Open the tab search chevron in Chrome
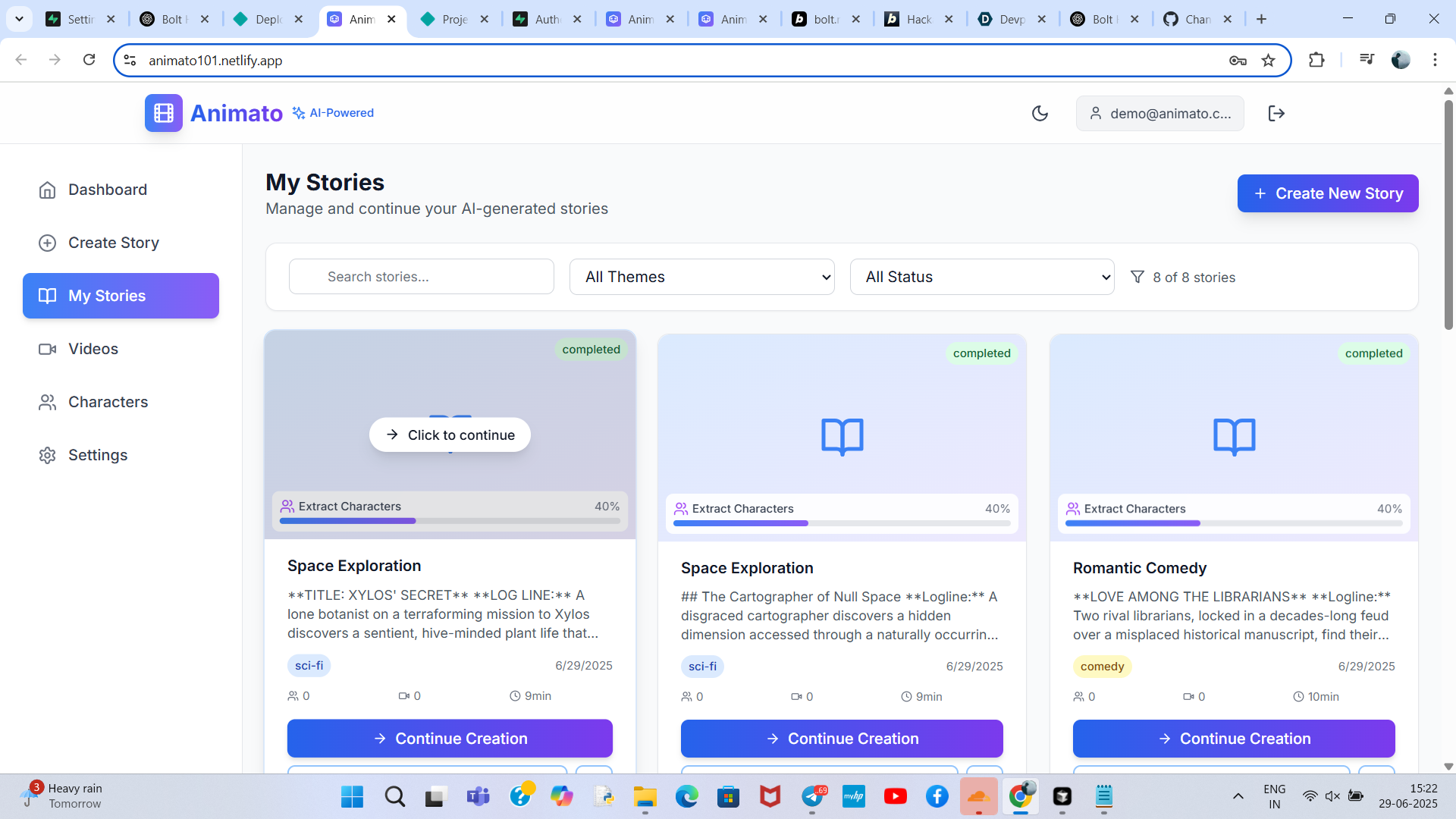The width and height of the screenshot is (1456, 819). coord(19,19)
